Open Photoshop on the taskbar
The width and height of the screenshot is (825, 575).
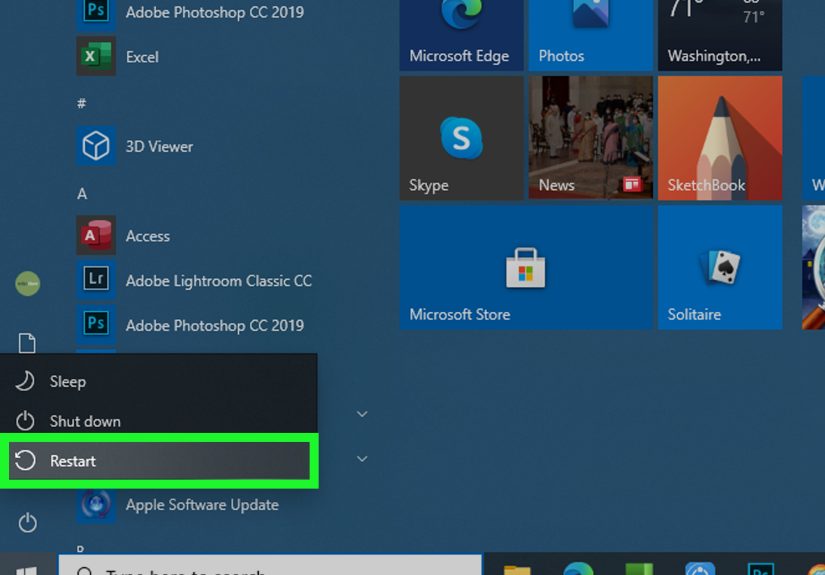click(761, 568)
